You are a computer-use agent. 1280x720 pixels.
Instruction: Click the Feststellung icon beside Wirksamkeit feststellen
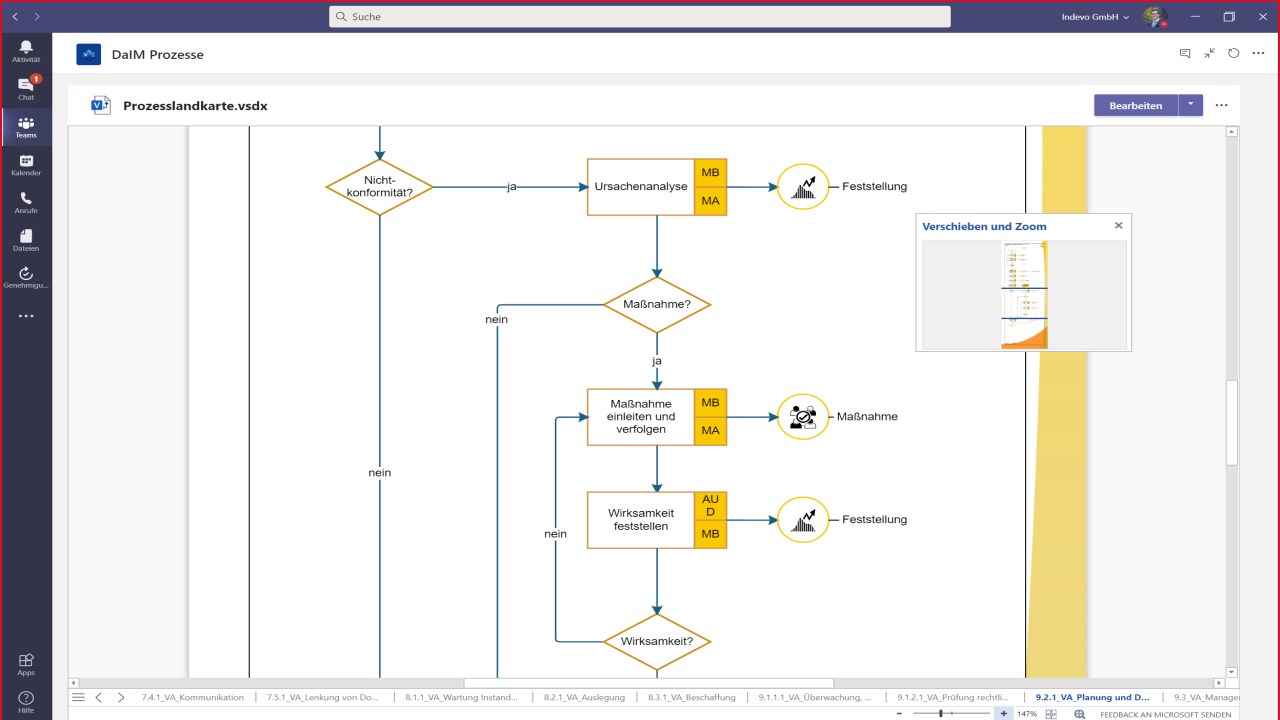point(803,520)
